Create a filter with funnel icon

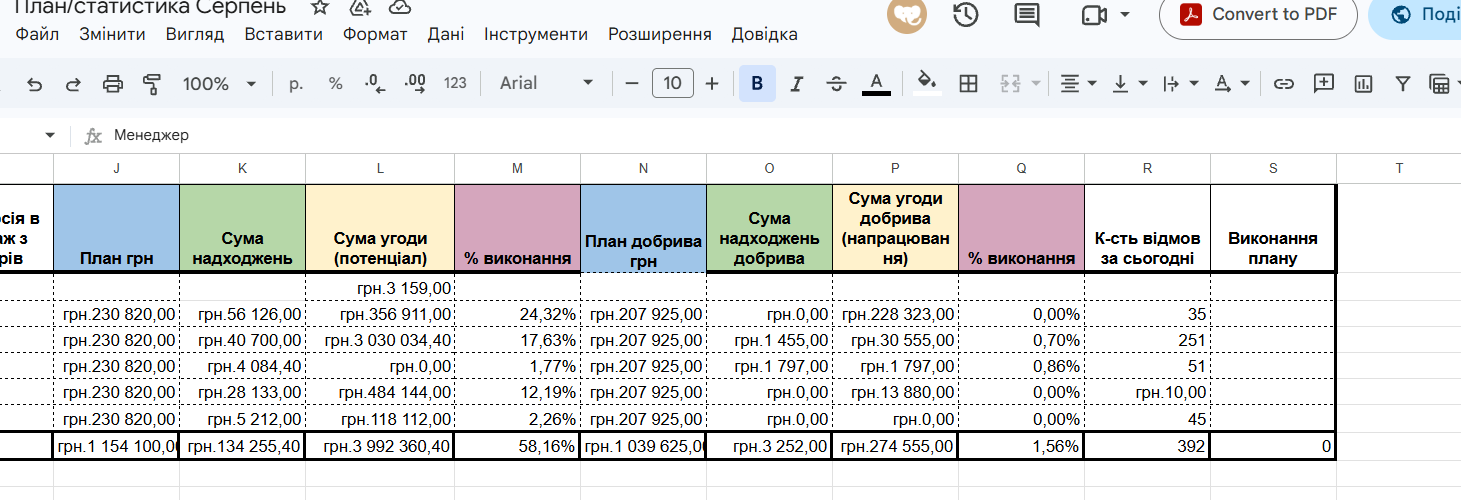tap(1403, 84)
